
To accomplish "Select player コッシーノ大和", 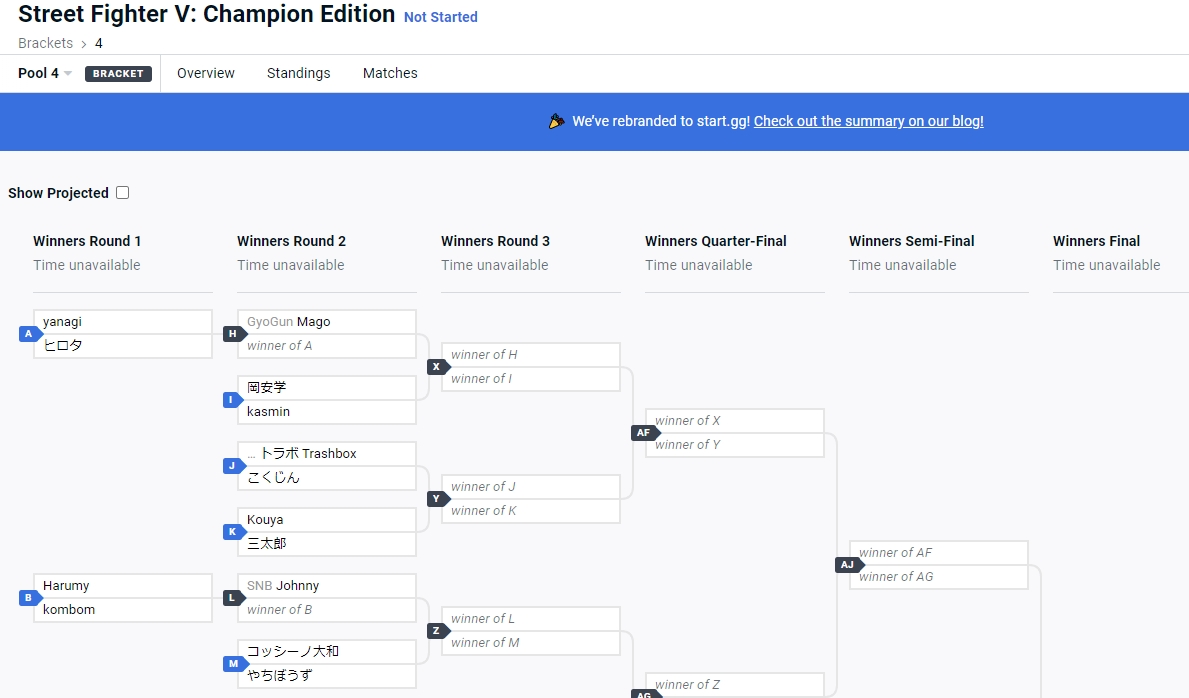I will (327, 652).
